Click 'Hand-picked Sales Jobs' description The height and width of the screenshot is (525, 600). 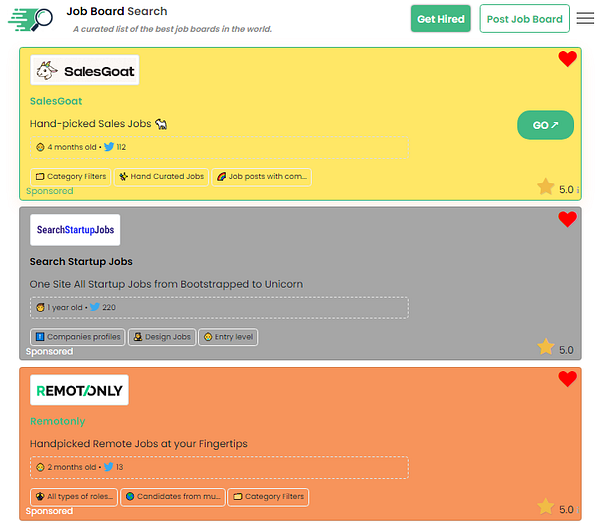click(x=91, y=124)
